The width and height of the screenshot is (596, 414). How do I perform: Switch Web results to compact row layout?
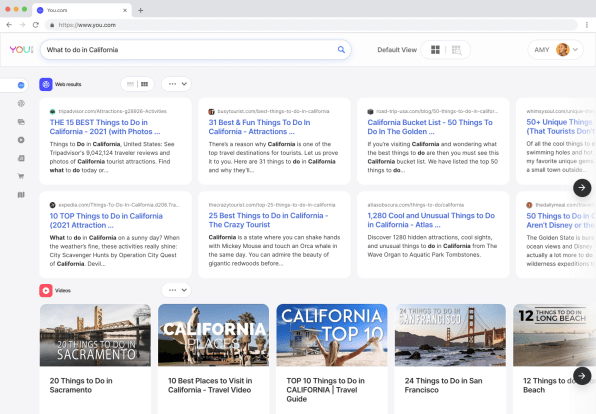point(130,84)
